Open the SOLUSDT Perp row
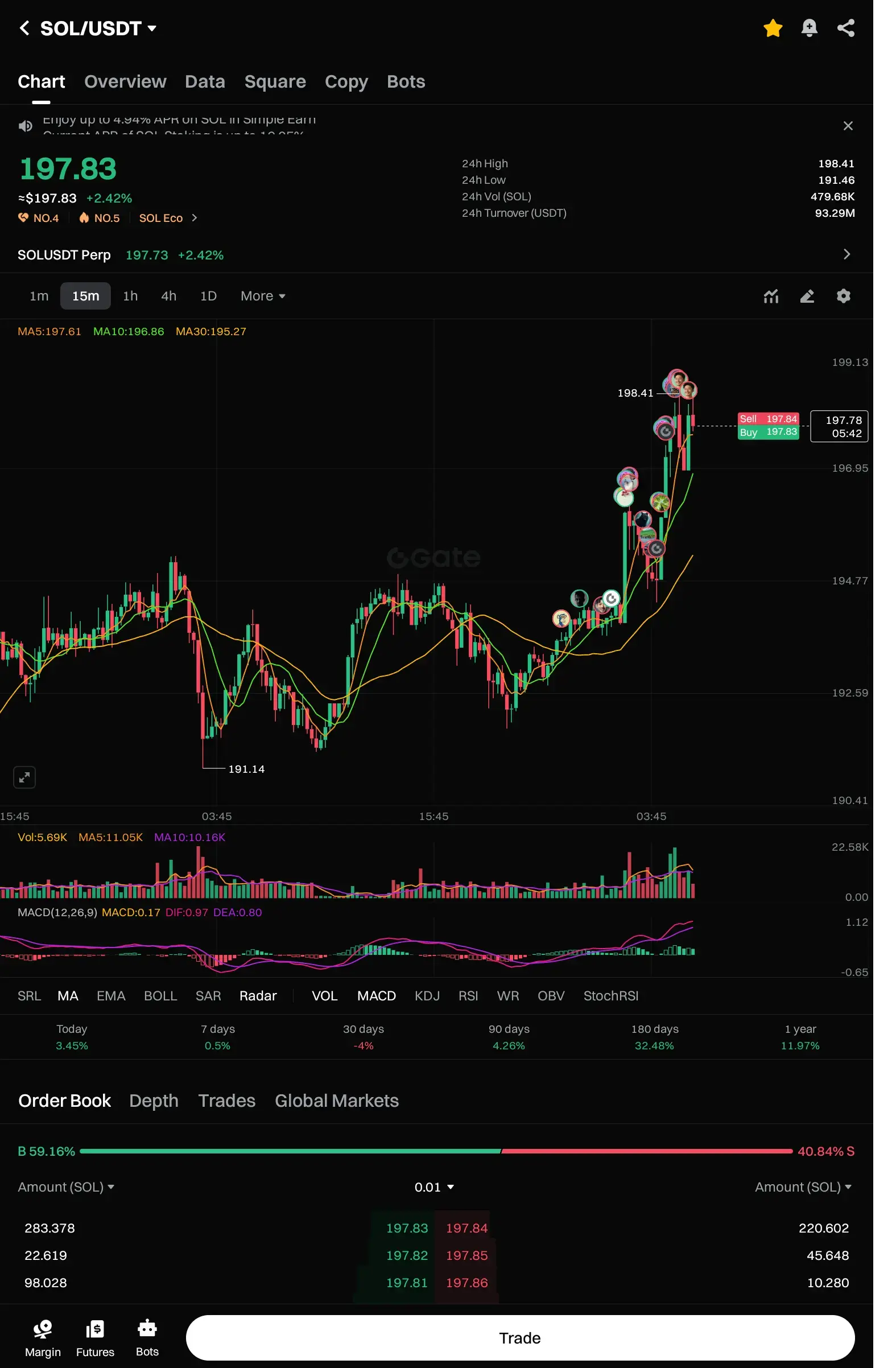Image resolution: width=896 pixels, height=1368 pixels. [436, 254]
